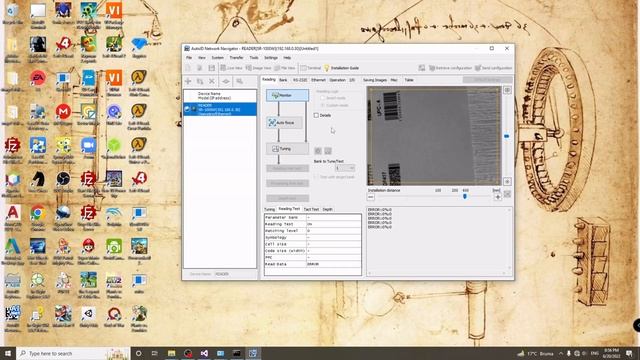Toggle Tune with target bank checkbox
The height and width of the screenshot is (360, 640).
(316, 177)
